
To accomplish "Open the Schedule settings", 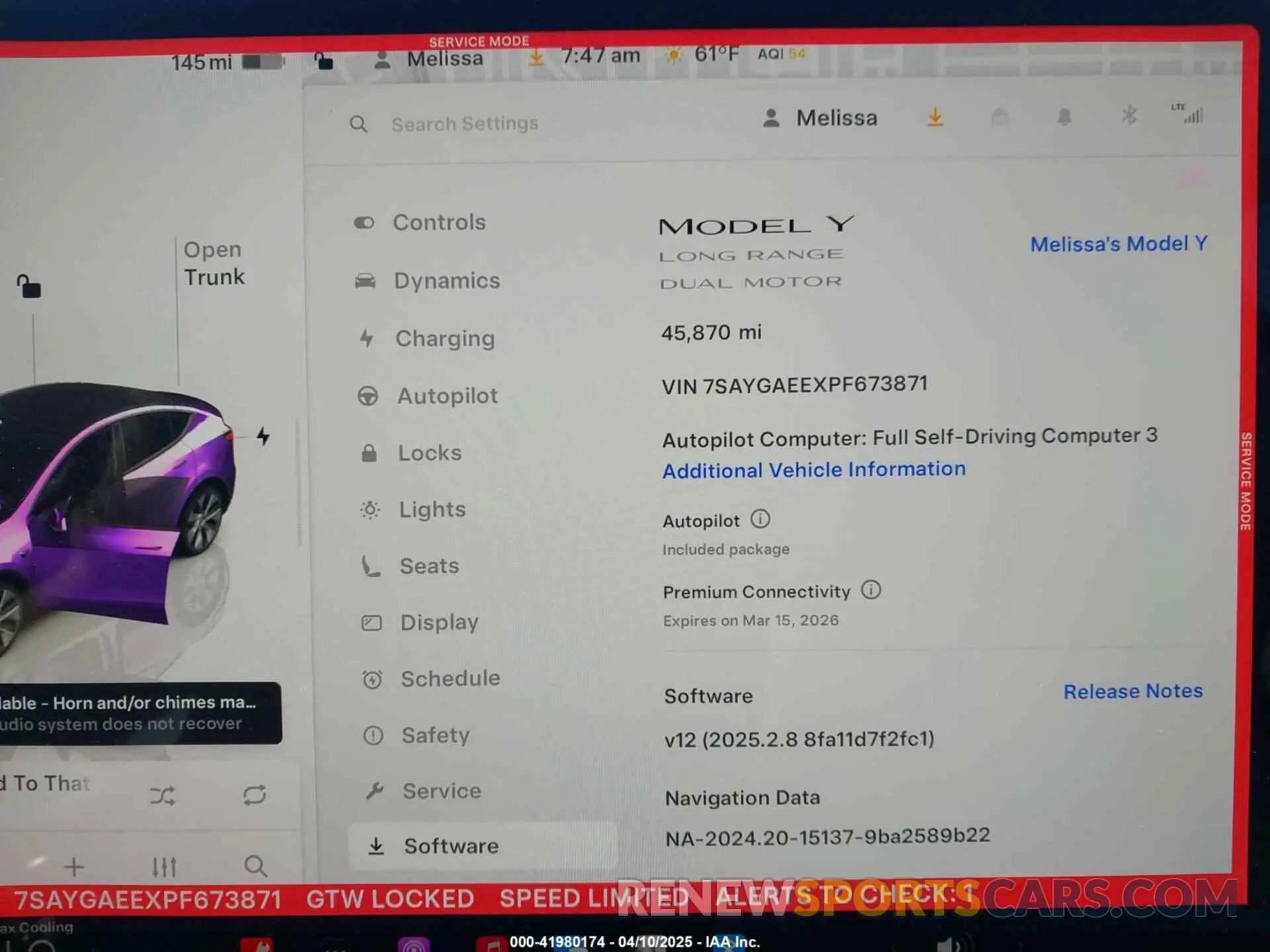I will (x=431, y=679).
